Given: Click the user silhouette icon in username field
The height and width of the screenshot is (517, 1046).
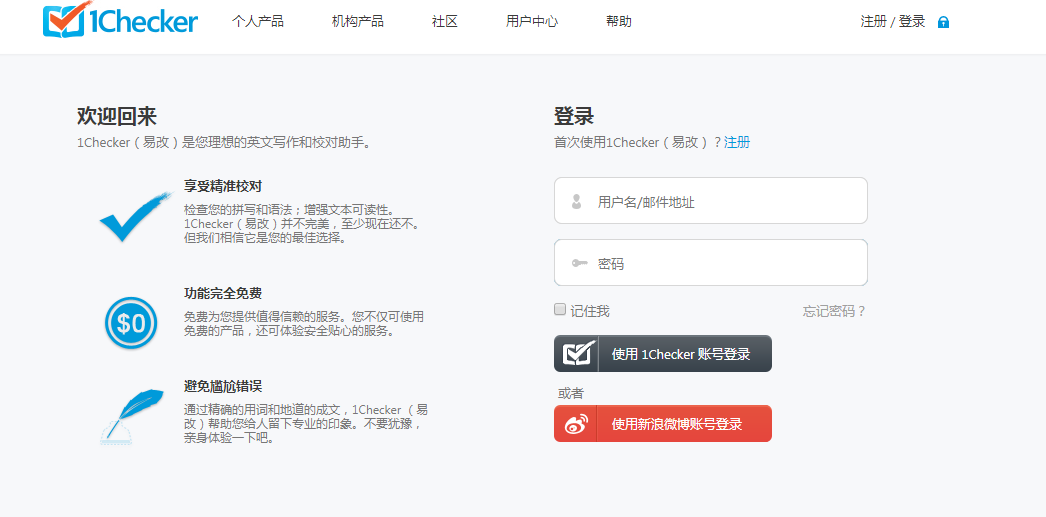Looking at the screenshot, I should tap(577, 201).
